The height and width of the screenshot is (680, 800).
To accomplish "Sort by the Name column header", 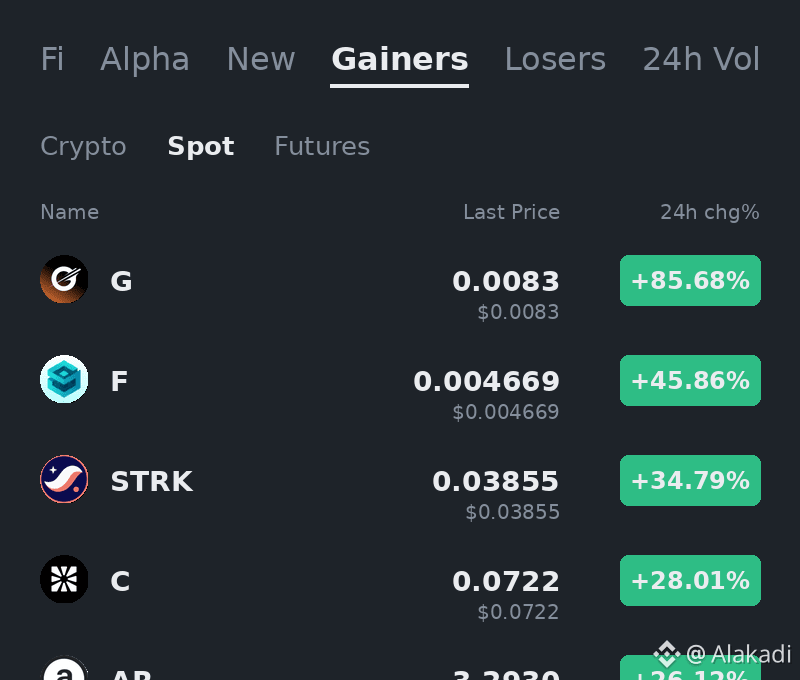I will coord(70,212).
